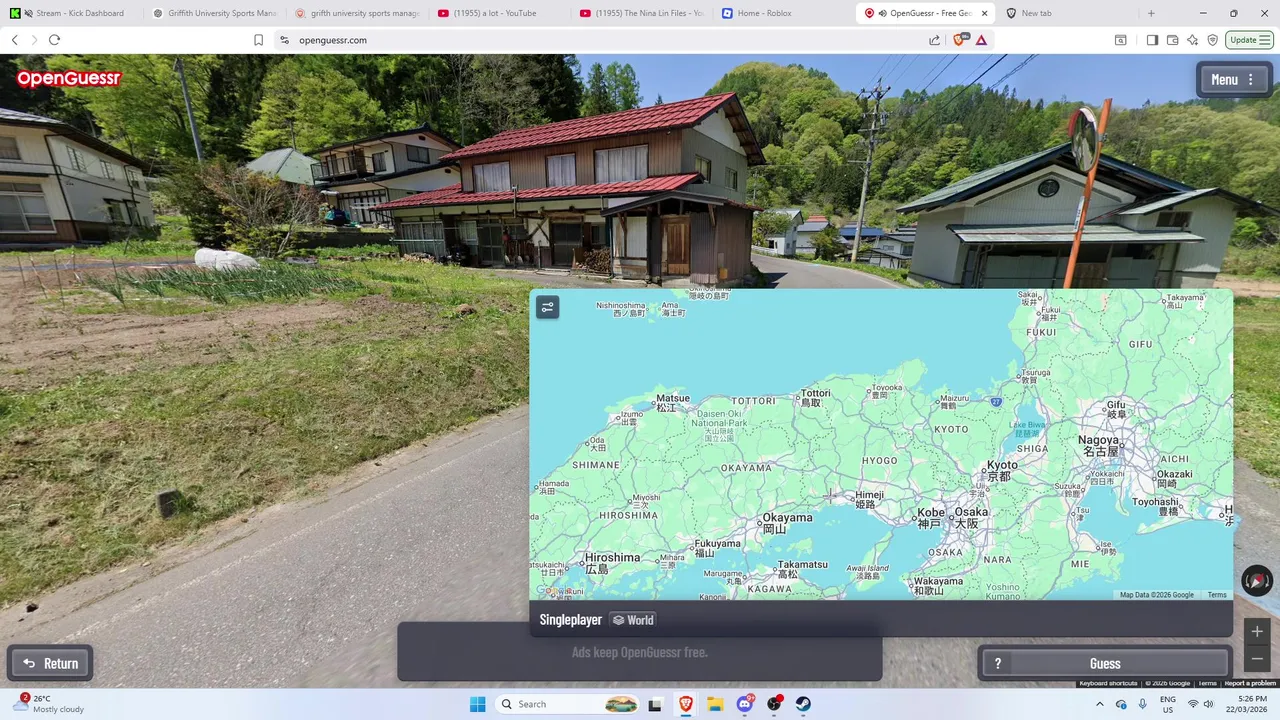Switch to Stream - Kick Dashboard tab
Image resolution: width=1280 pixels, height=720 pixels.
point(72,13)
